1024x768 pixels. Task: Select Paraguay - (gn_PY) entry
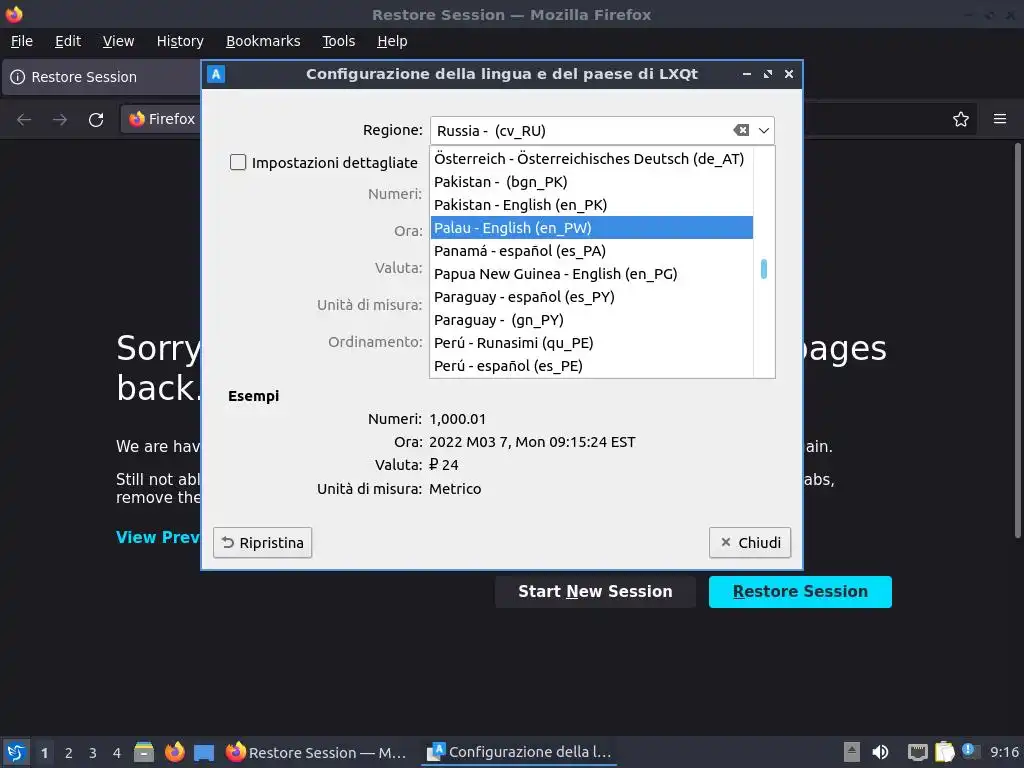591,319
